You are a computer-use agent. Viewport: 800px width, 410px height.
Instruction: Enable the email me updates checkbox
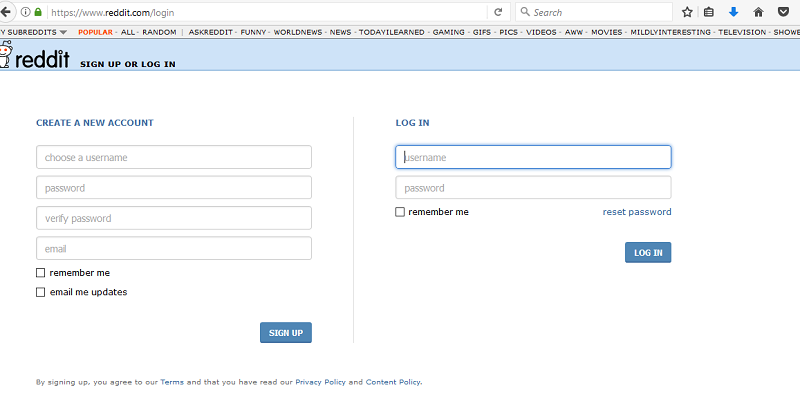40,292
